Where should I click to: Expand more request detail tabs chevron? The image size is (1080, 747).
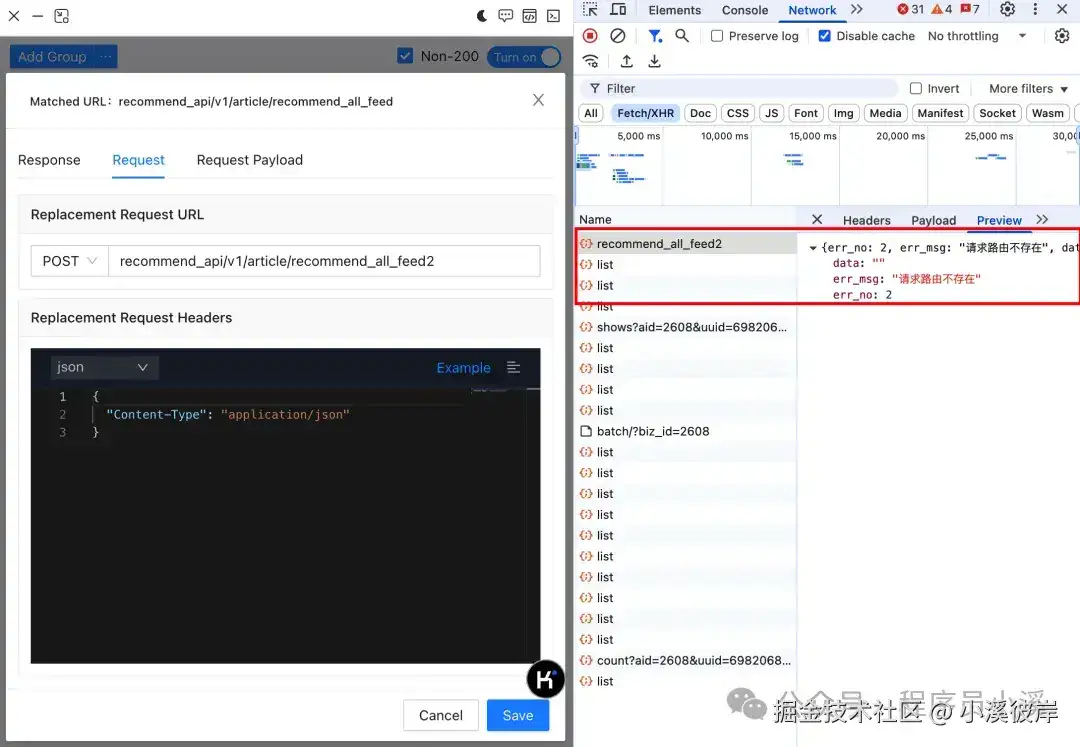[1042, 219]
